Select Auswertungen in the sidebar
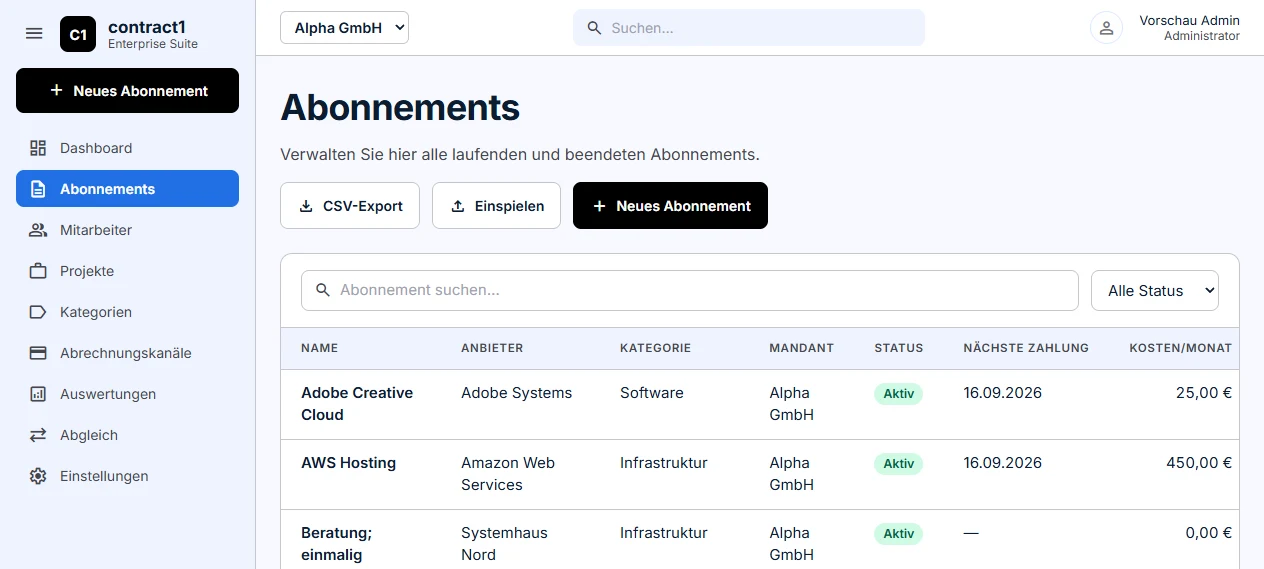 (x=127, y=394)
